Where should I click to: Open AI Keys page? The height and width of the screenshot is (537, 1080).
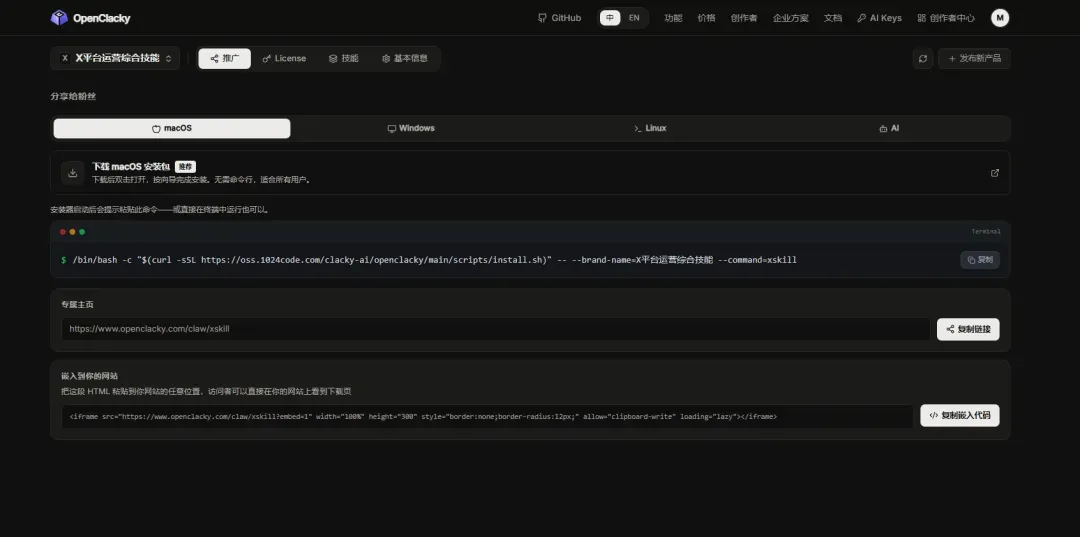click(x=879, y=18)
